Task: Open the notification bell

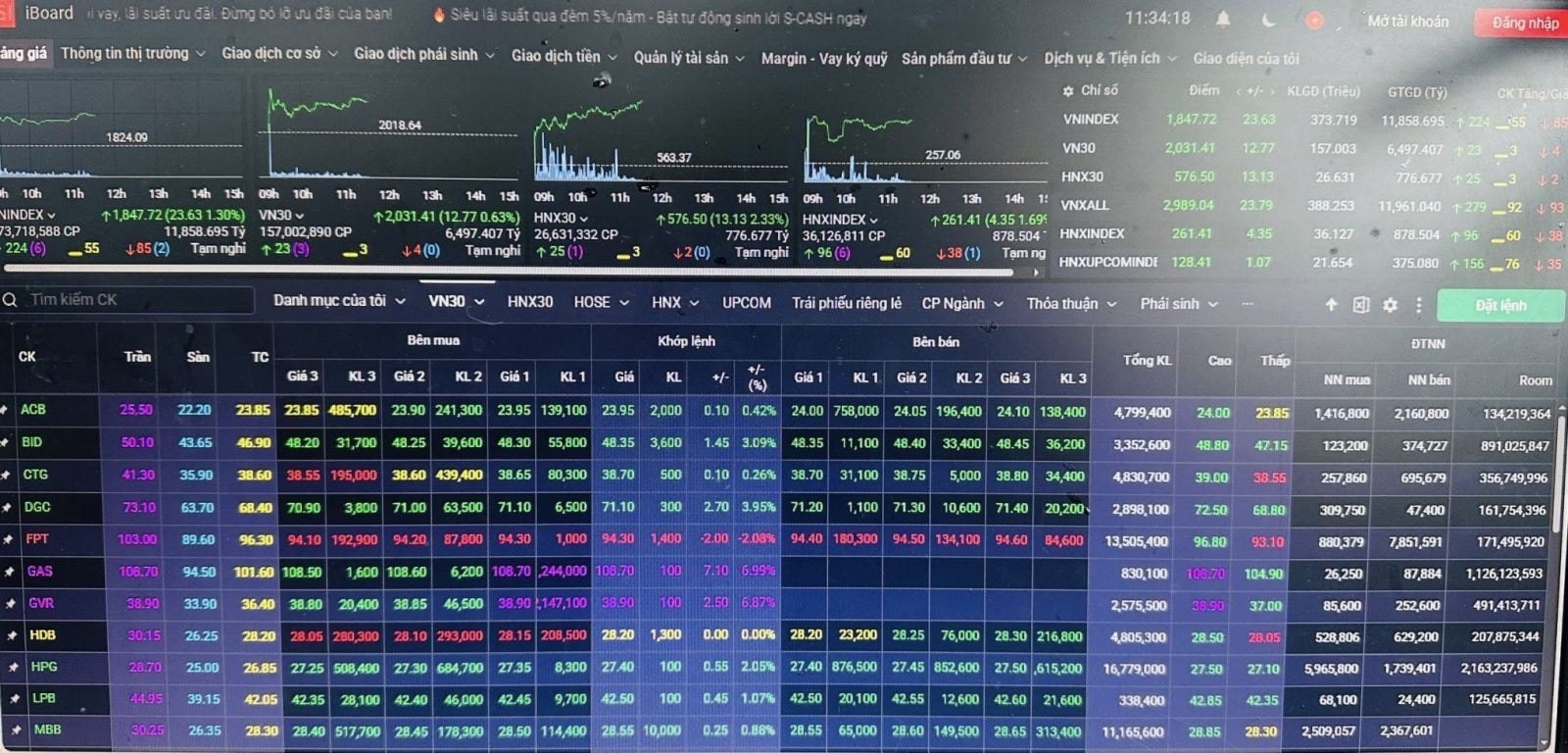Action: click(1224, 20)
